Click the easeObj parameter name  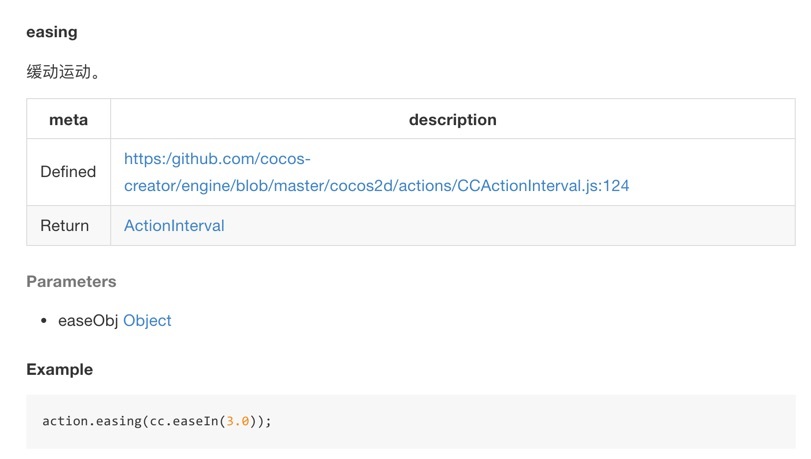pos(88,321)
